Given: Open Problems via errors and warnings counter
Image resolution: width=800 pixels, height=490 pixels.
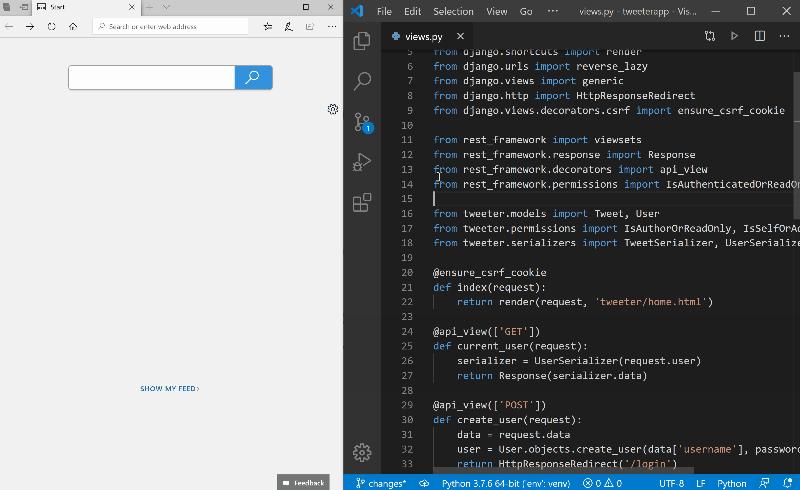Looking at the screenshot, I should (603, 483).
